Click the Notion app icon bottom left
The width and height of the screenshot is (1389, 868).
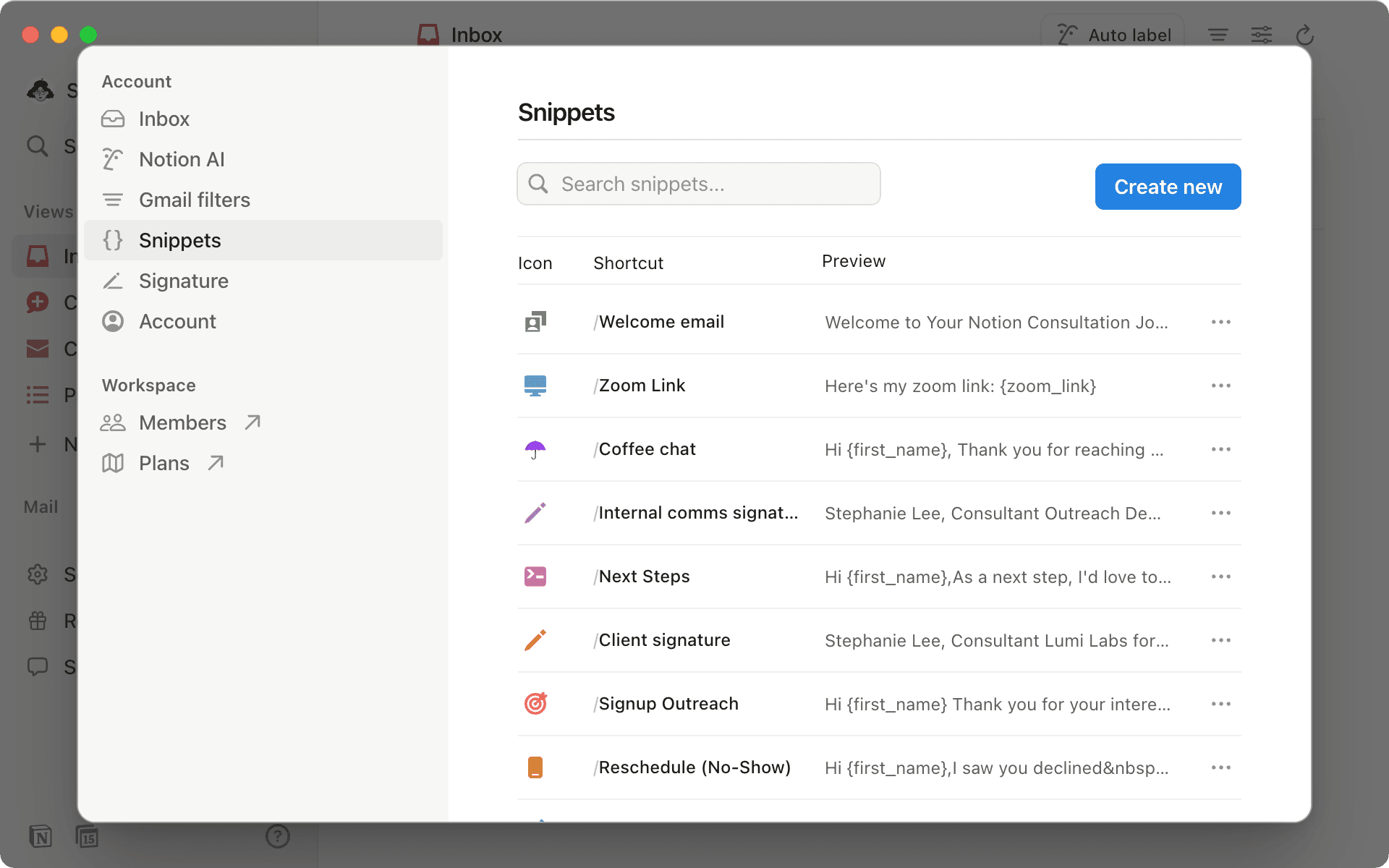(41, 837)
